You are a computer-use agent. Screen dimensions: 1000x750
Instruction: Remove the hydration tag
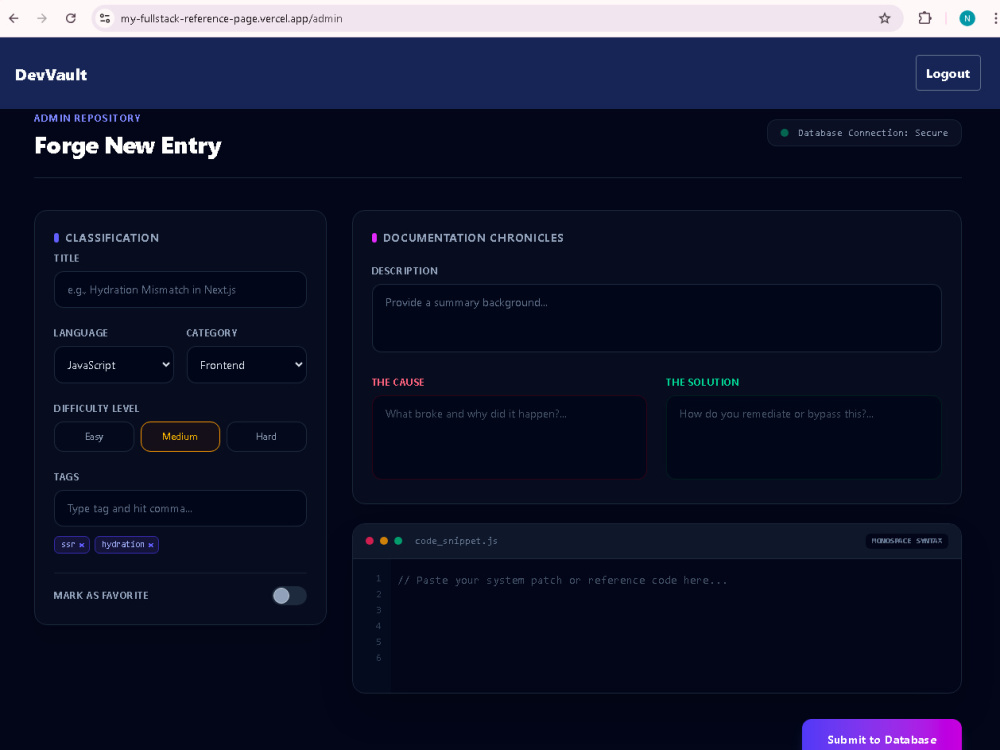tap(151, 545)
